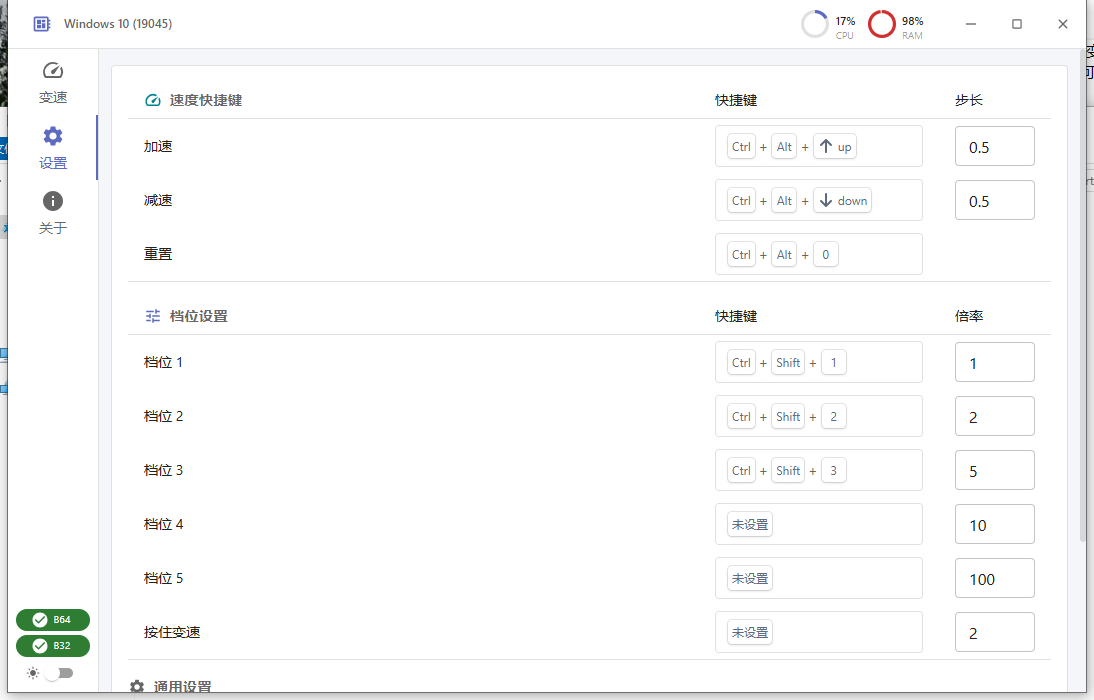This screenshot has width=1094, height=700.
Task: Select the 设置 settings sidebar tab
Action: [x=53, y=148]
